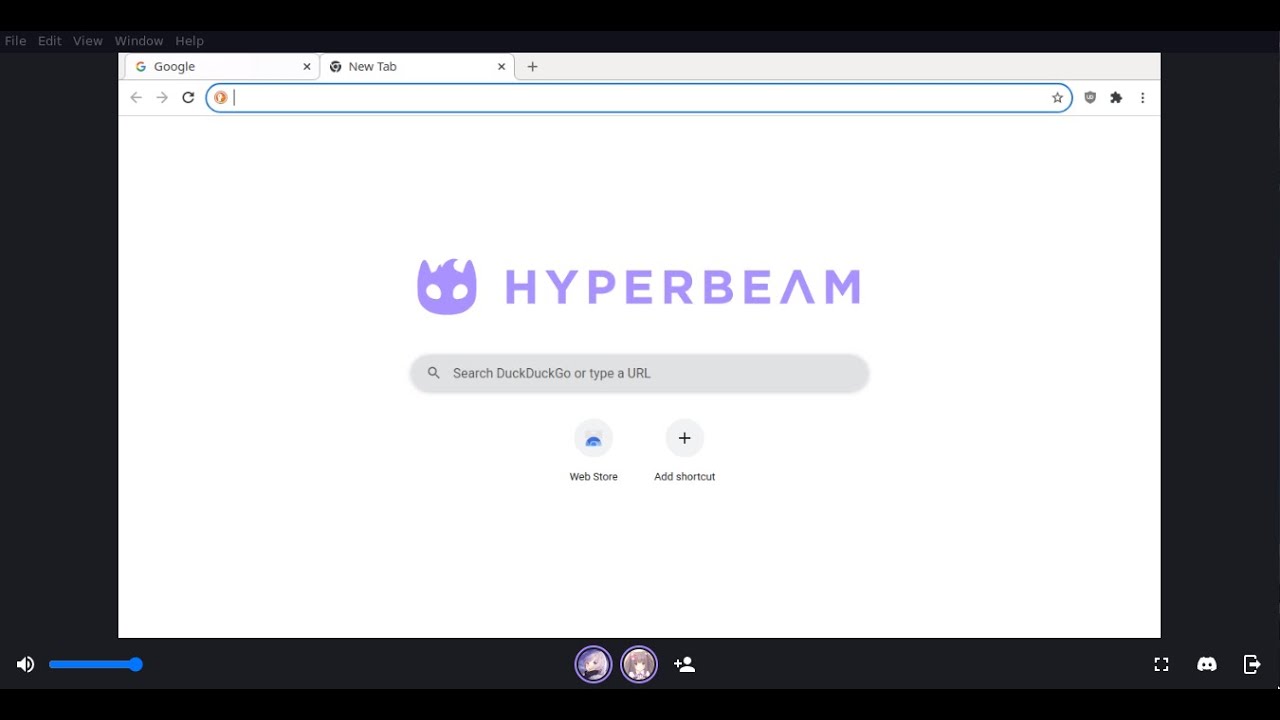1280x720 pixels.
Task: Reload the page with the refresh icon
Action: click(188, 97)
